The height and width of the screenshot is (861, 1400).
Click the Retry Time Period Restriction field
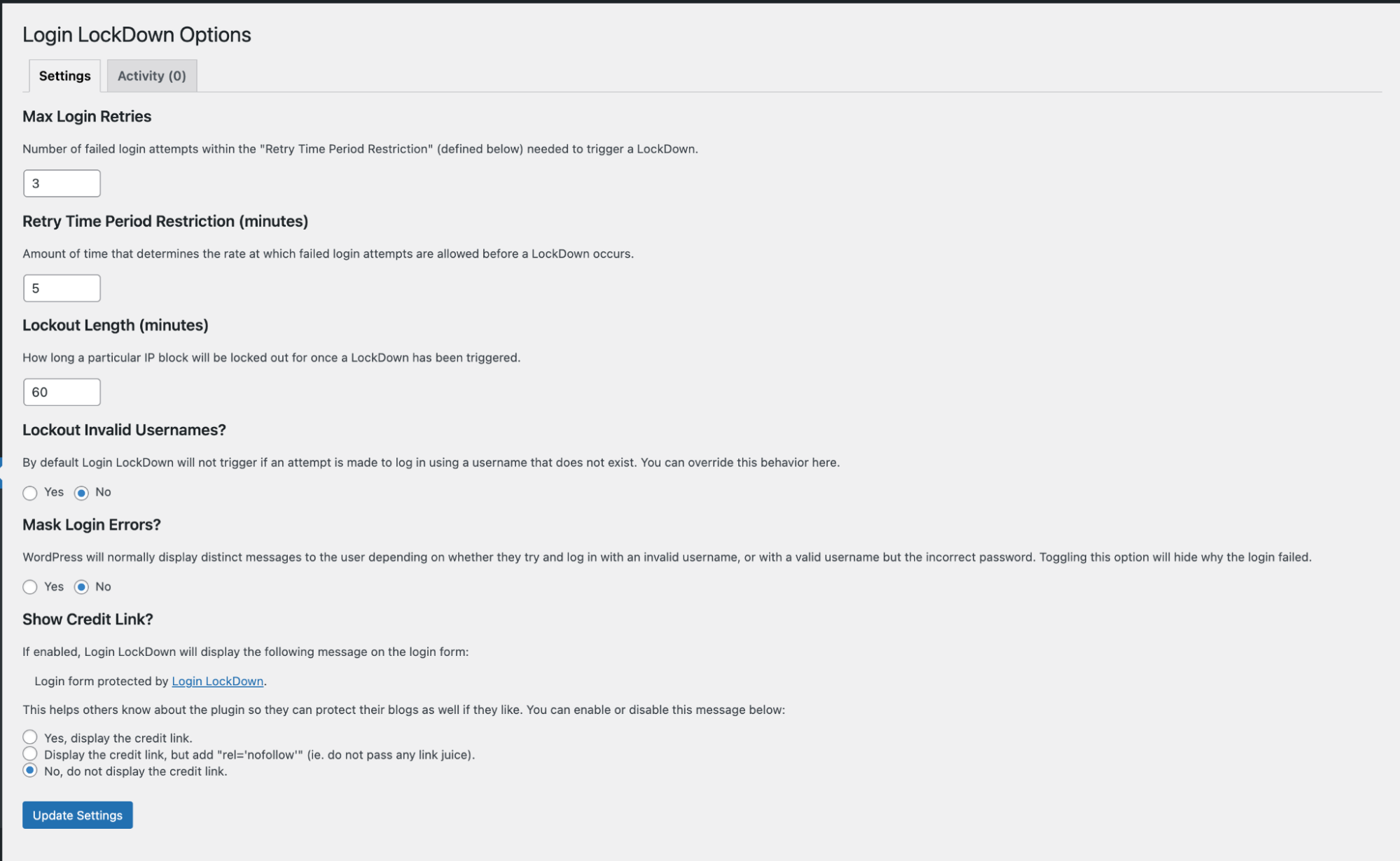click(x=62, y=288)
